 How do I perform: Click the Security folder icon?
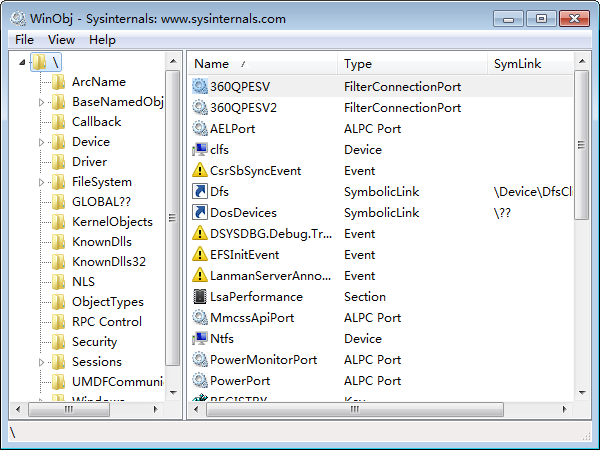point(58,342)
